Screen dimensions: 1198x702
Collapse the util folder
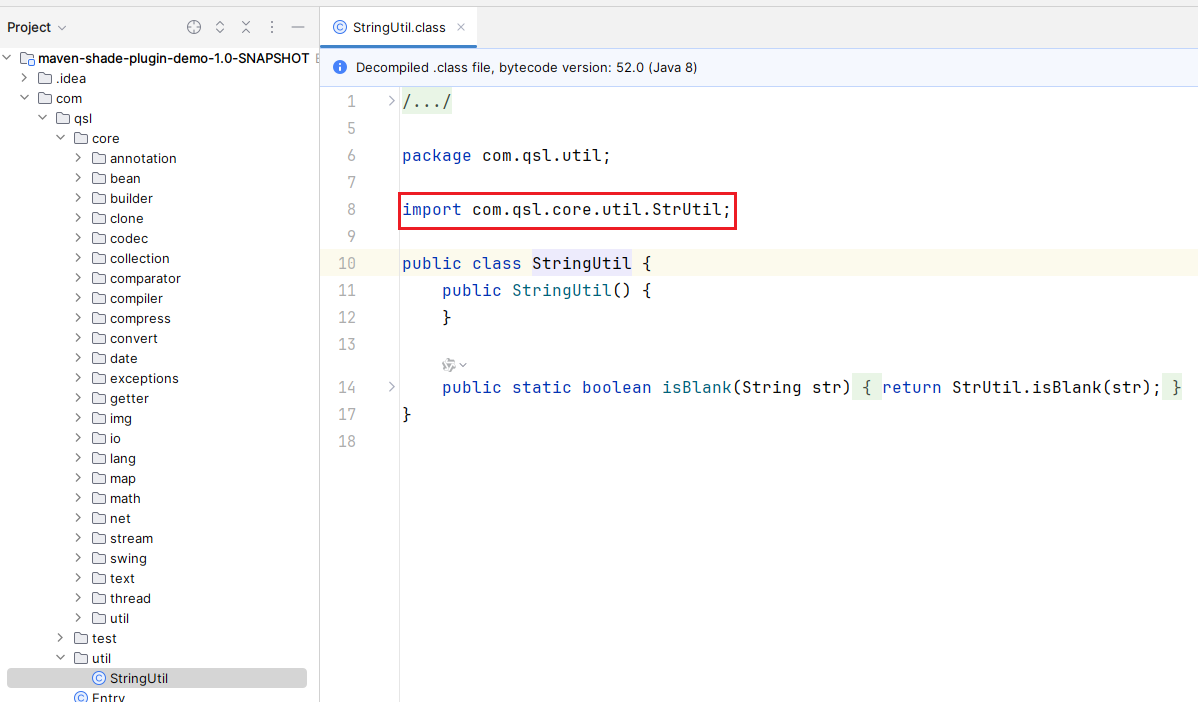tap(59, 658)
